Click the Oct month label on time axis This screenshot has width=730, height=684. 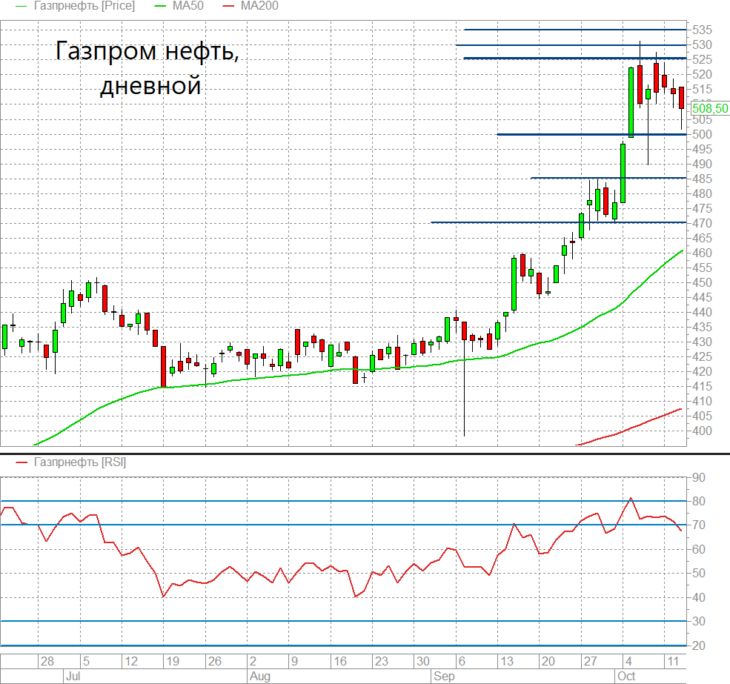click(626, 676)
